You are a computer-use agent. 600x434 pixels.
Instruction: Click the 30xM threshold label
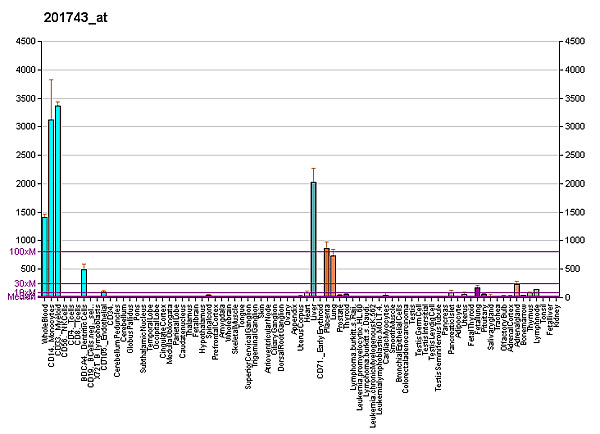[x=24, y=284]
